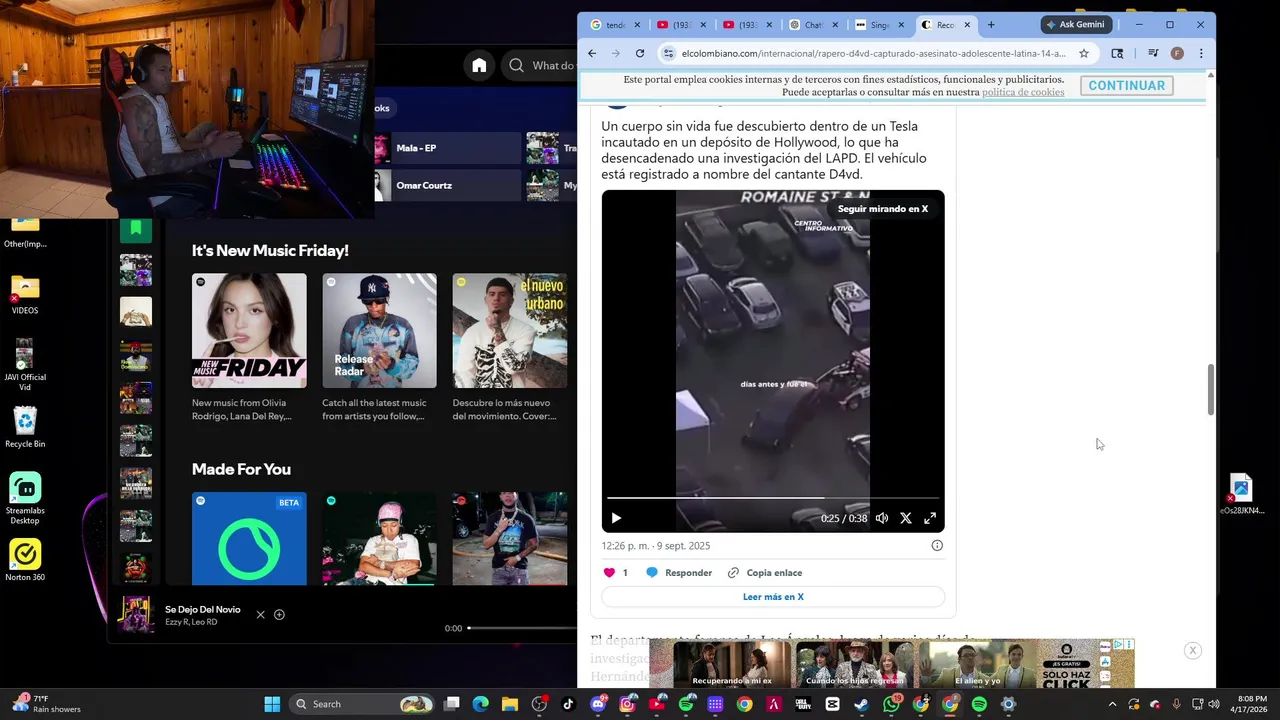Bookmark this page with star icon
Image resolution: width=1280 pixels, height=720 pixels.
coord(1084,53)
